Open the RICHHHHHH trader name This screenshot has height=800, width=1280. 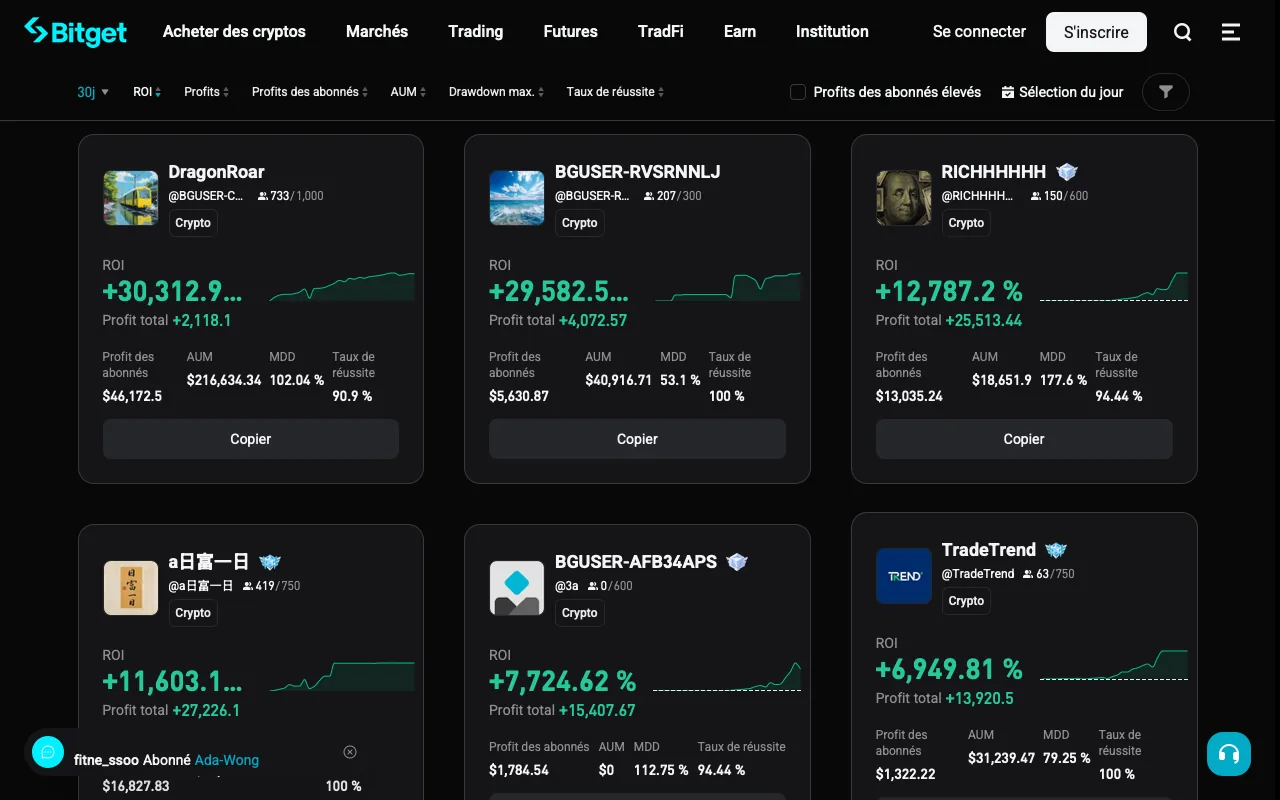click(994, 172)
